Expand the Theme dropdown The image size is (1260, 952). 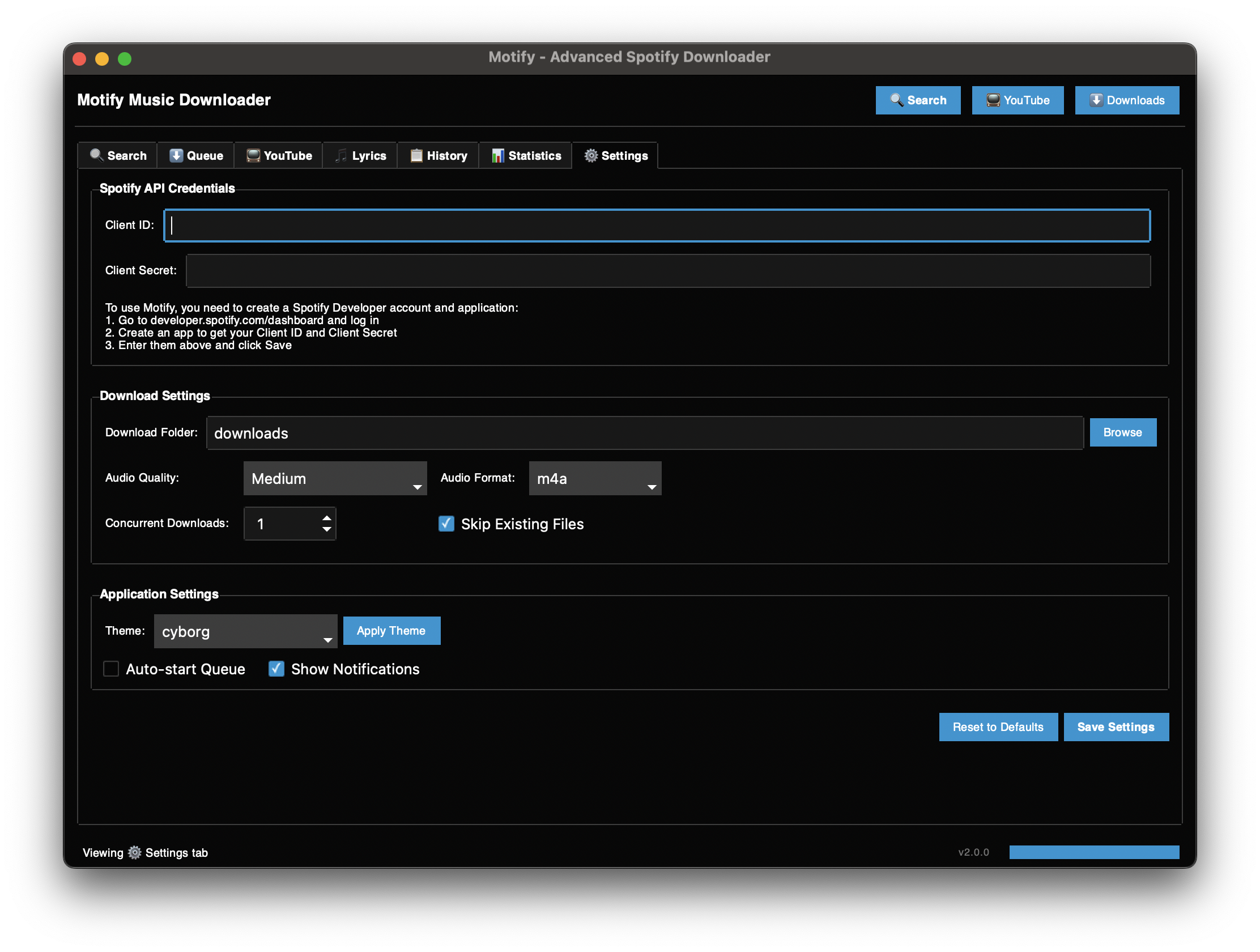pos(245,631)
